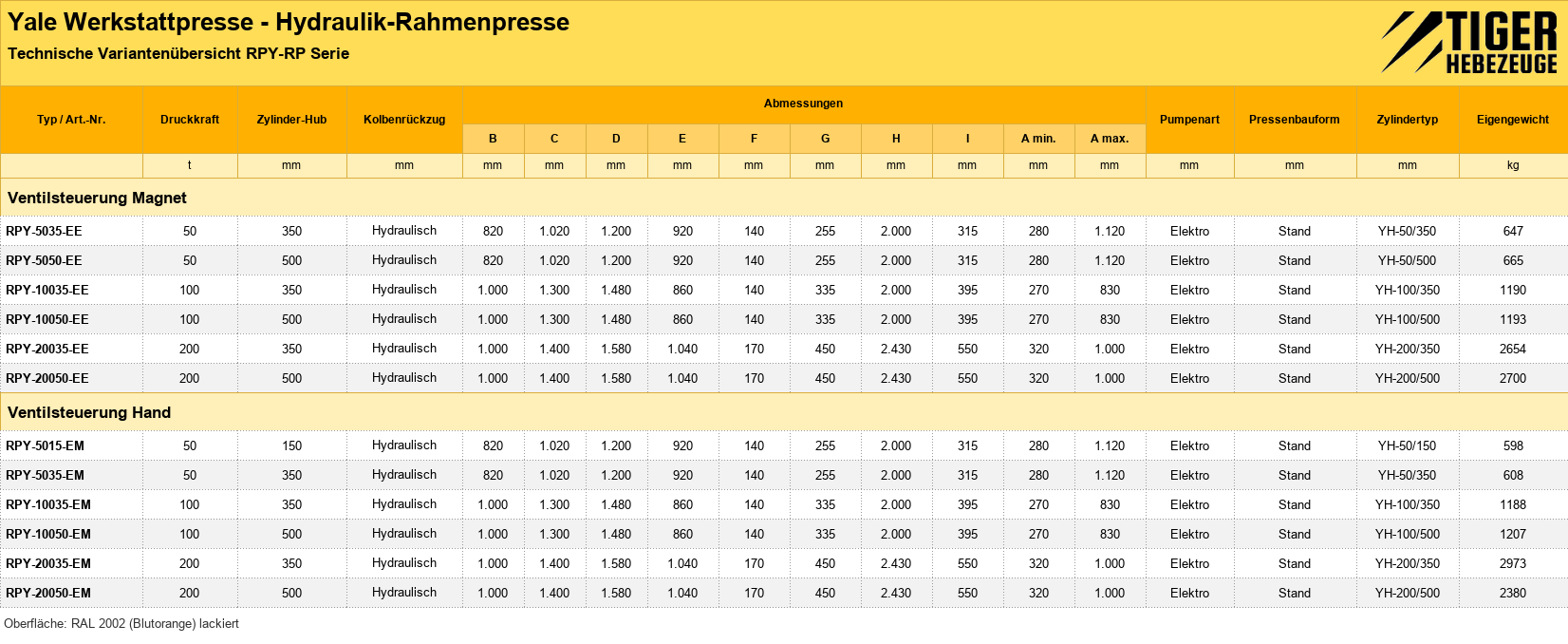Select the row label RPY-20050-EM
Screen dimensions: 1568x644
click(48, 593)
